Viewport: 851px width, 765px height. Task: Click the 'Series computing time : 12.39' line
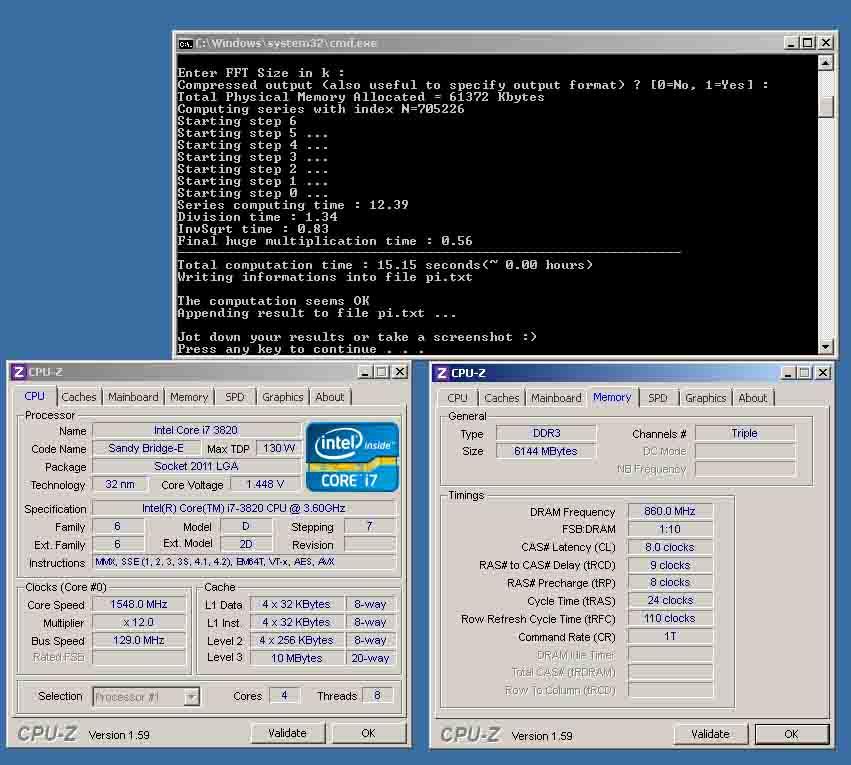[x=293, y=205]
